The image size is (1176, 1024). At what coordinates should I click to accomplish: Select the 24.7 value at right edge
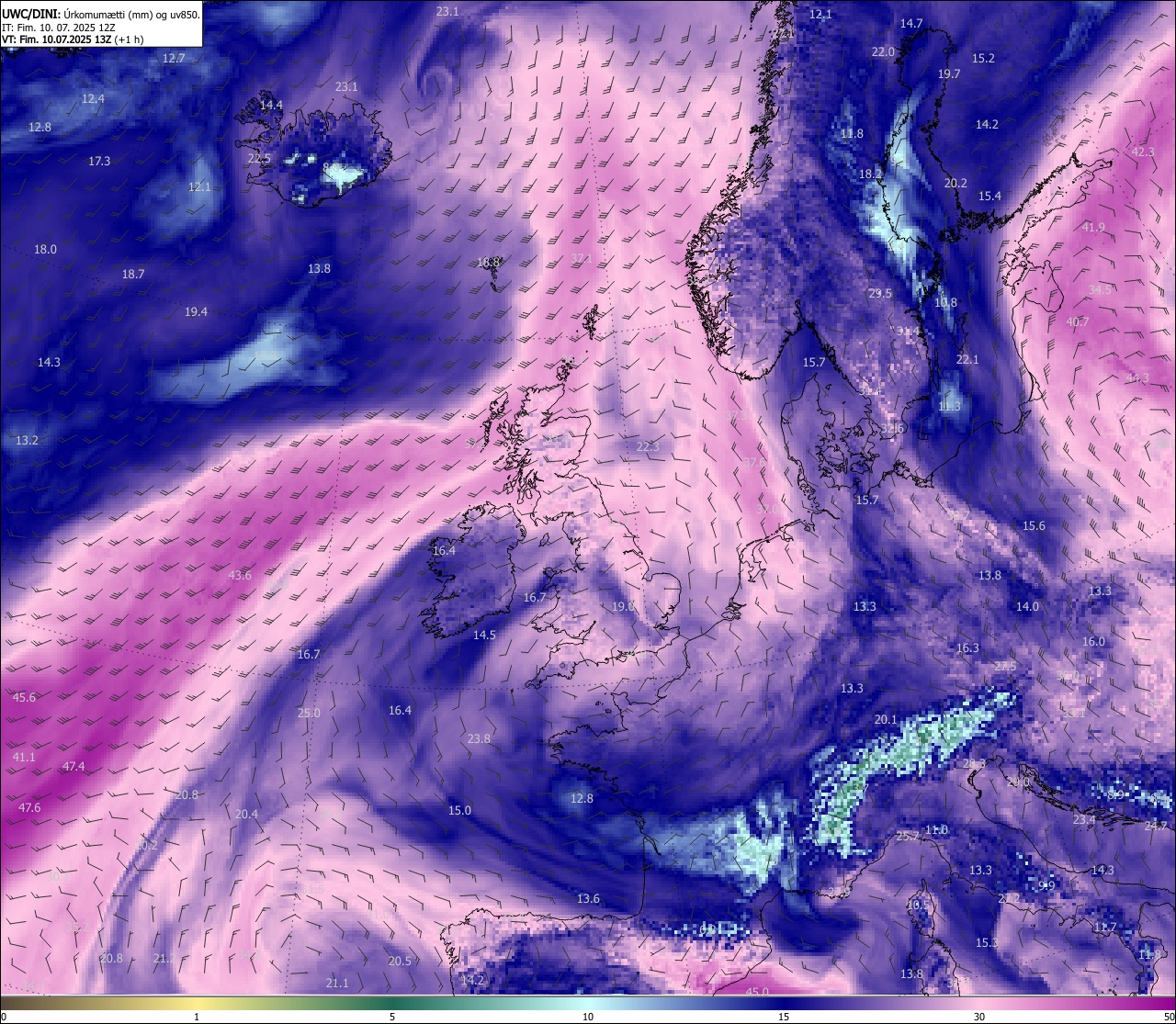tap(1156, 826)
